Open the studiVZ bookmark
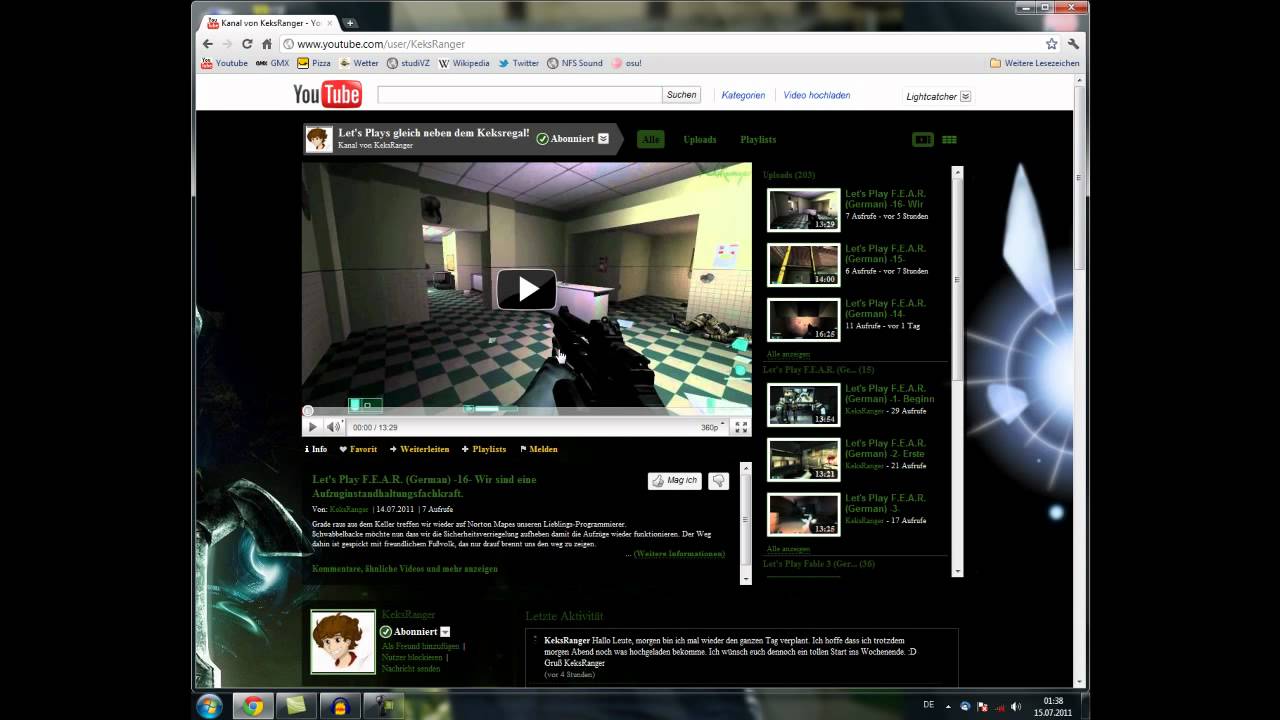 pyautogui.click(x=408, y=63)
